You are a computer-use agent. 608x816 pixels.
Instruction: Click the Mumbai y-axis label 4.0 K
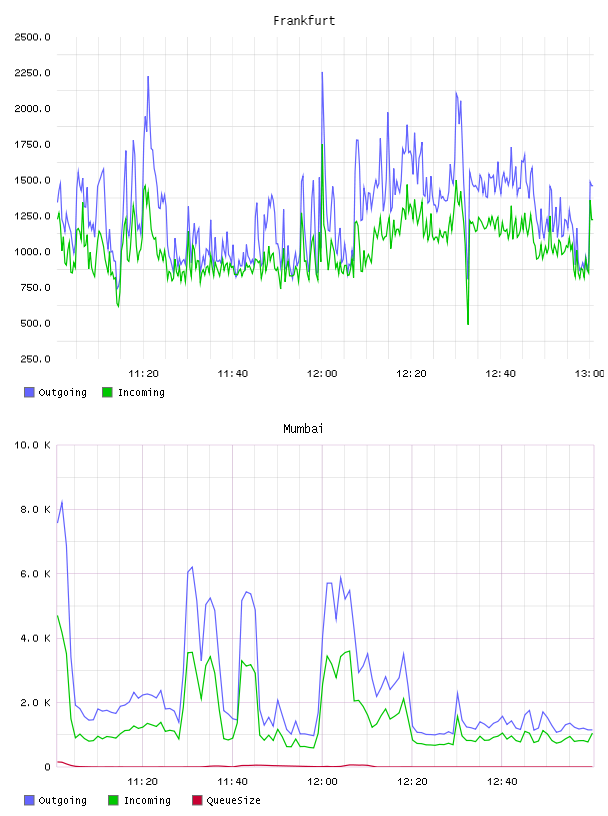[x=35, y=639]
